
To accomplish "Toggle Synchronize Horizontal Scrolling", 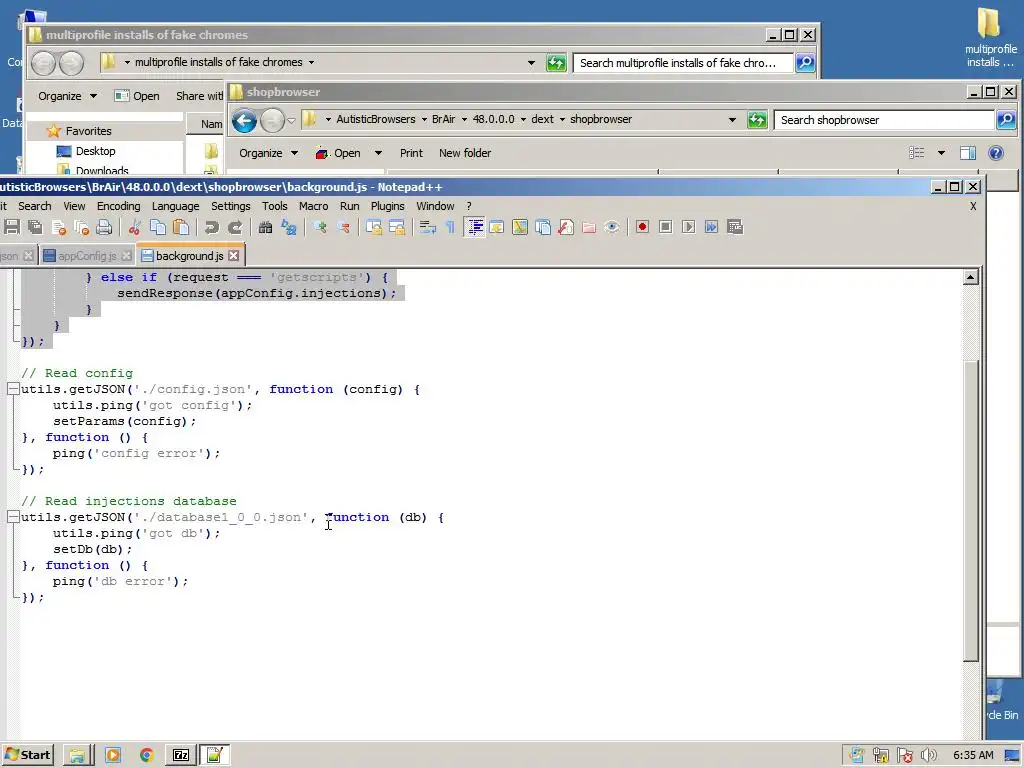I will pos(397,227).
